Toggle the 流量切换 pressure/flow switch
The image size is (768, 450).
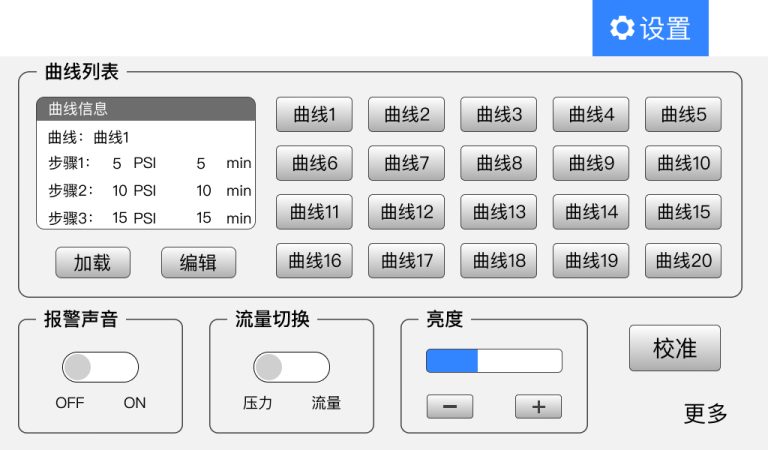[x=291, y=367]
